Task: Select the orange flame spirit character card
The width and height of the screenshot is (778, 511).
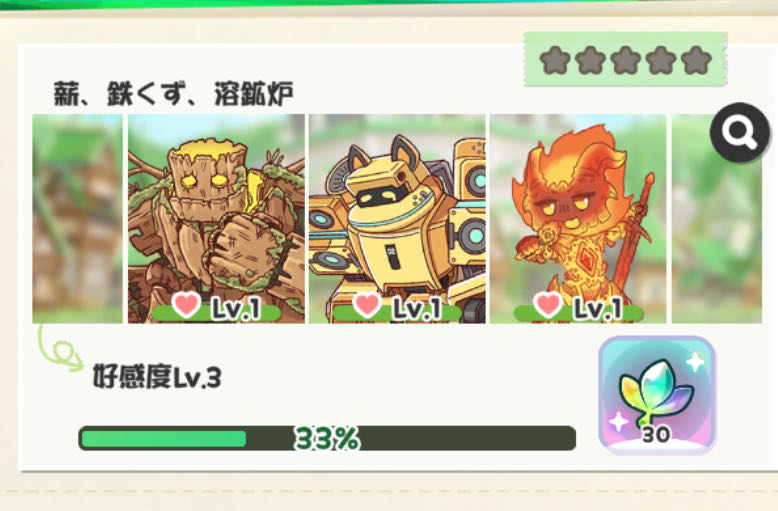Action: click(578, 219)
